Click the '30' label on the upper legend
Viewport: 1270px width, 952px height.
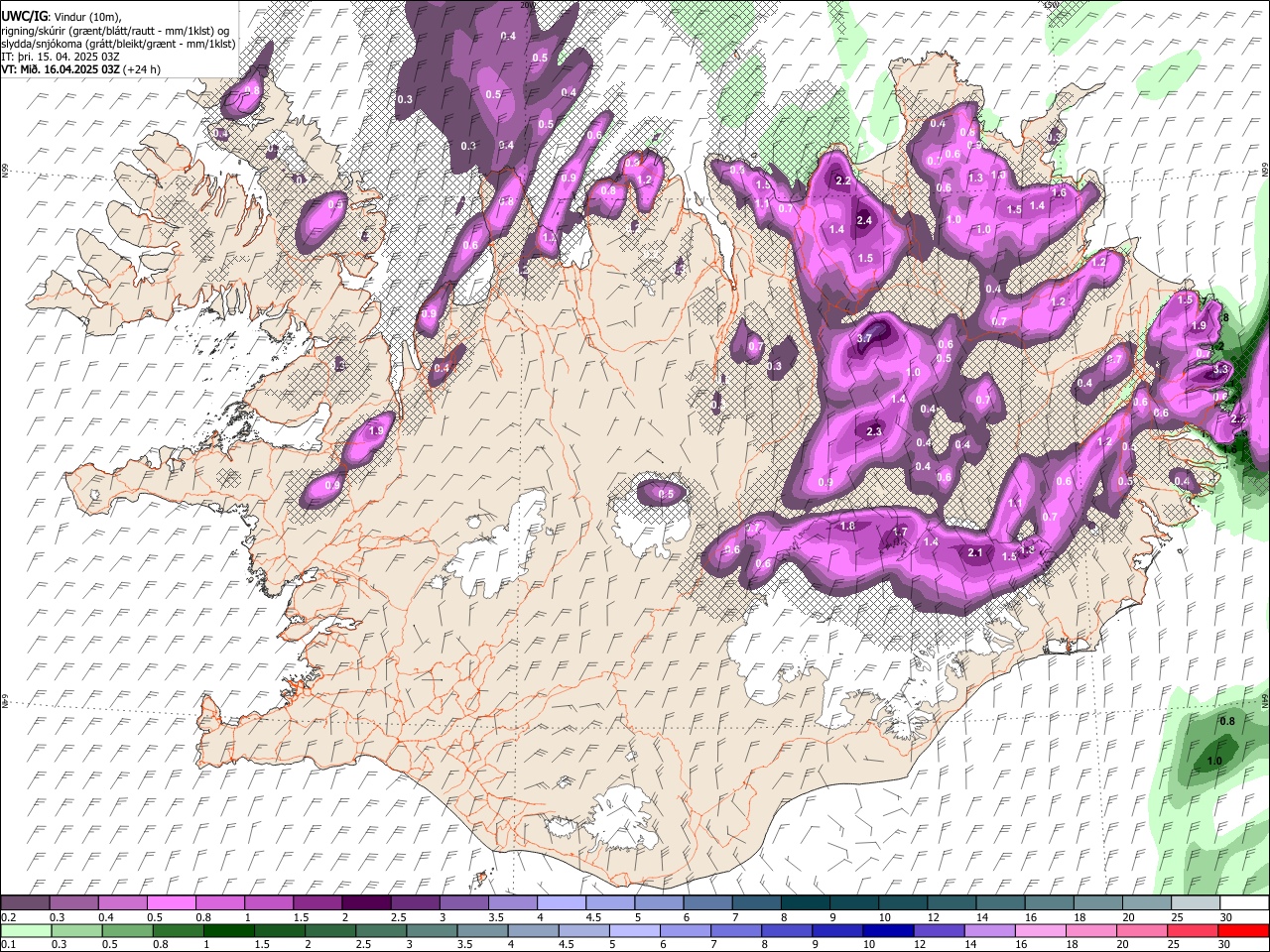tap(1226, 917)
